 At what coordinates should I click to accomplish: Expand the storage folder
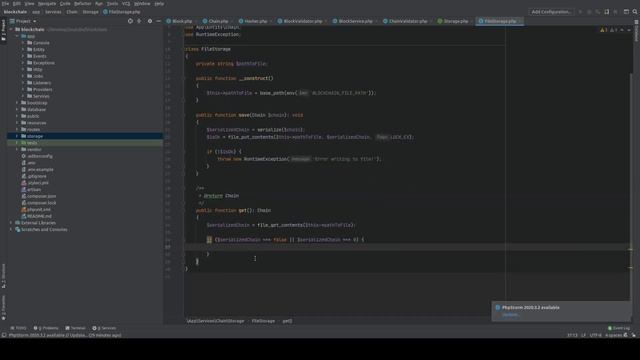pos(17,136)
